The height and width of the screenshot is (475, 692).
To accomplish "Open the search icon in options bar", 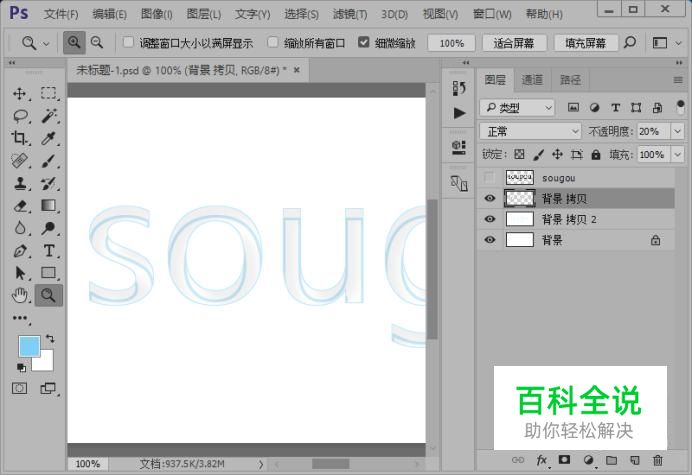I will 630,42.
